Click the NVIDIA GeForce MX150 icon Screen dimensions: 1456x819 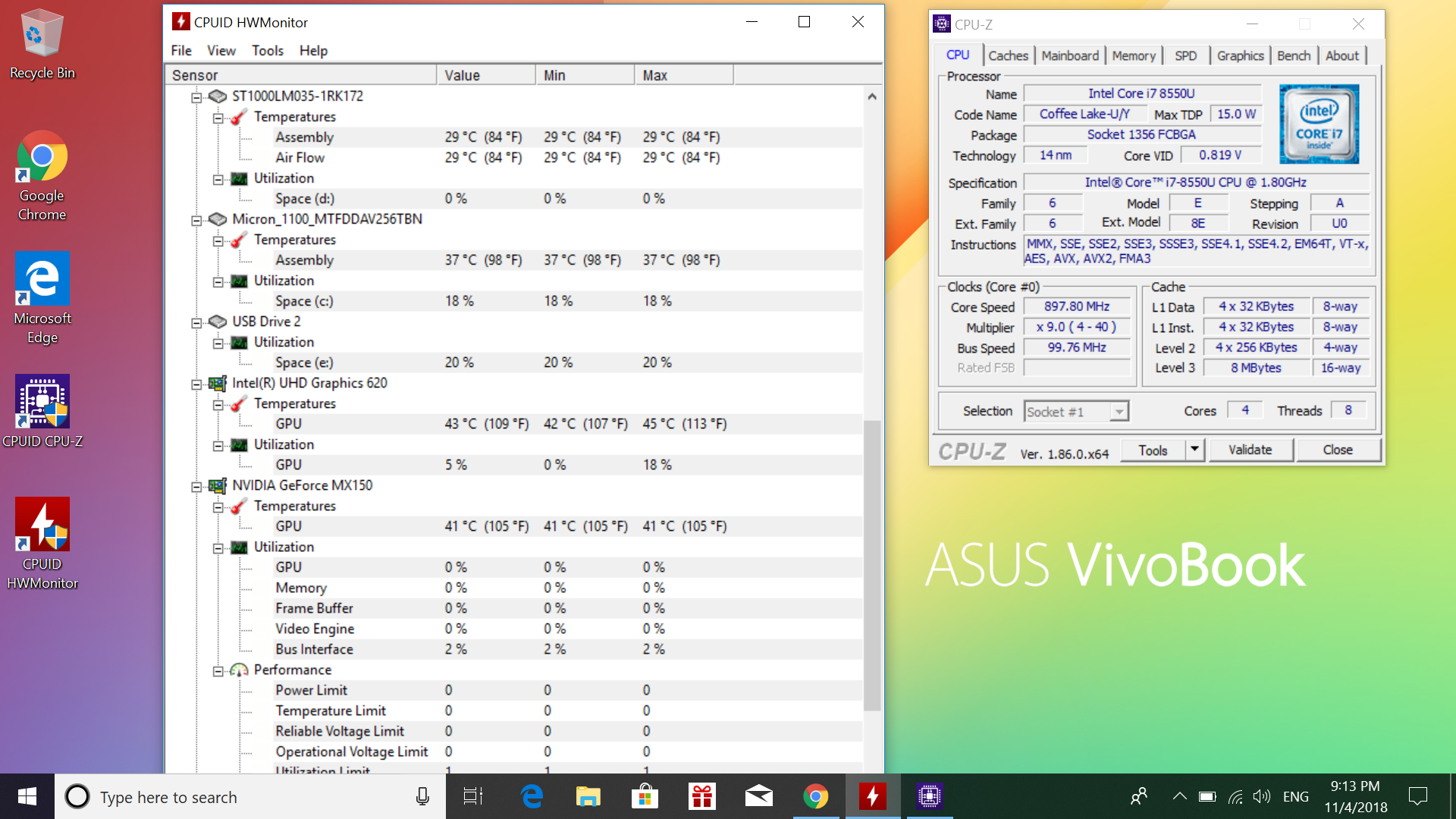(218, 485)
